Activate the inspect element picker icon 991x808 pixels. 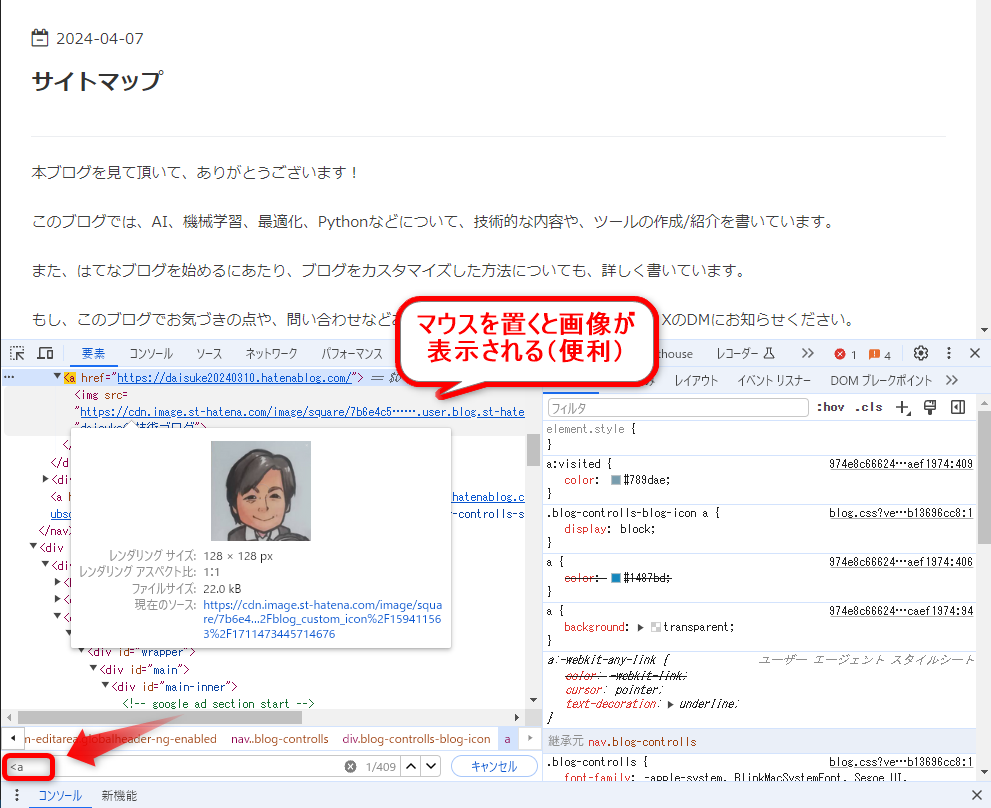[18, 353]
